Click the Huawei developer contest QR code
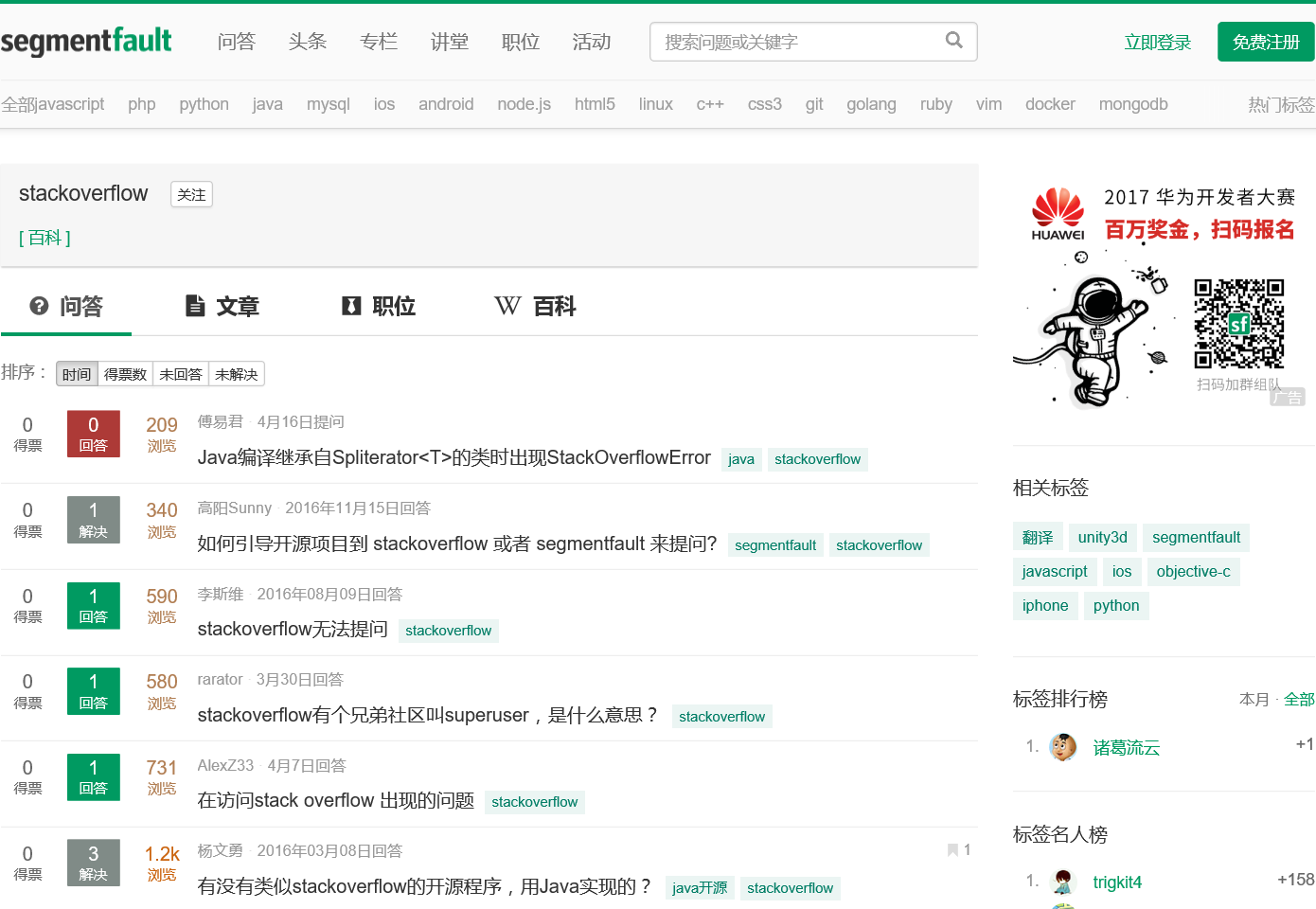The image size is (1316, 909). (1239, 322)
